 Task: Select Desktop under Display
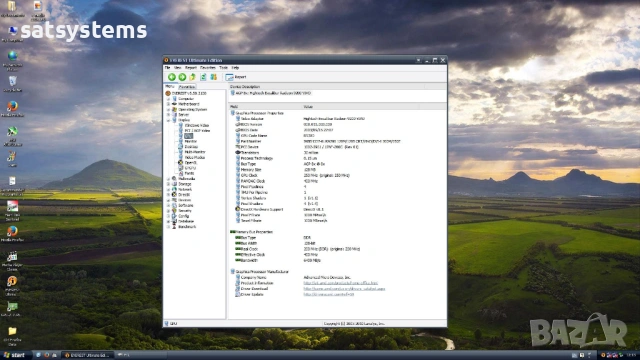(x=188, y=147)
